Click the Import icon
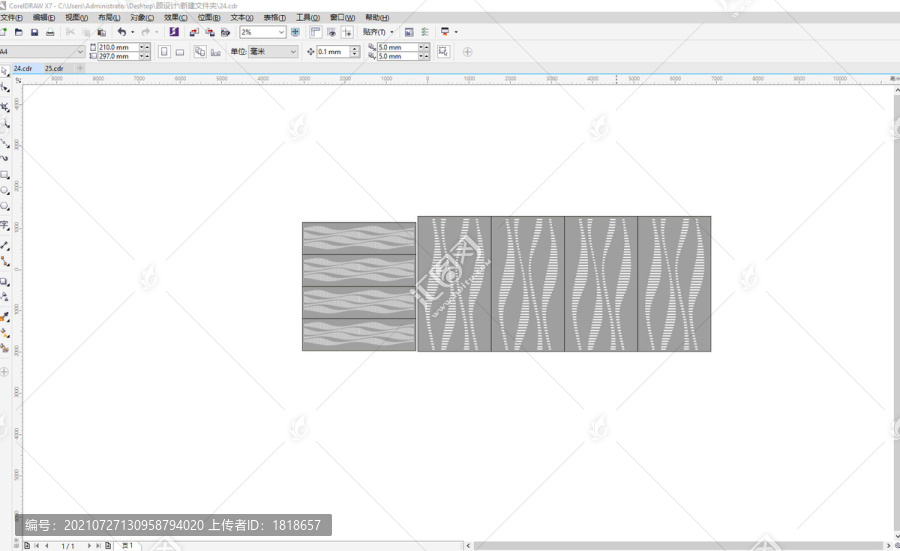The image size is (900, 551). tap(194, 32)
